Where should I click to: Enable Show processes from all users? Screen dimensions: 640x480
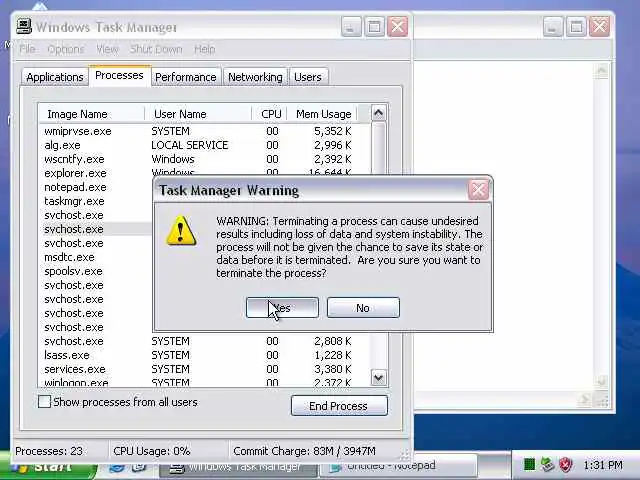[44, 402]
